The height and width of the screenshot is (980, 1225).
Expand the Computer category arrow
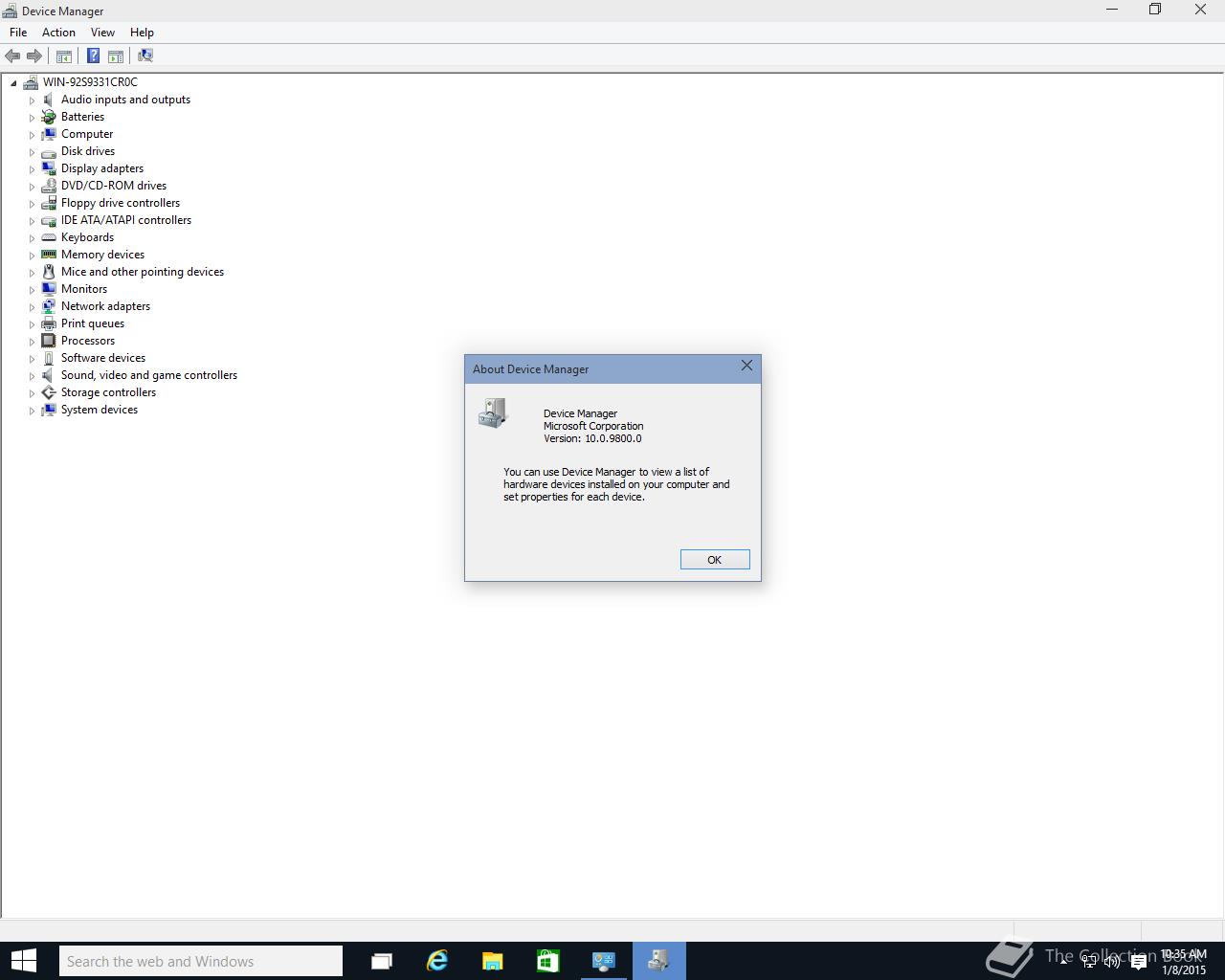[x=32, y=135]
